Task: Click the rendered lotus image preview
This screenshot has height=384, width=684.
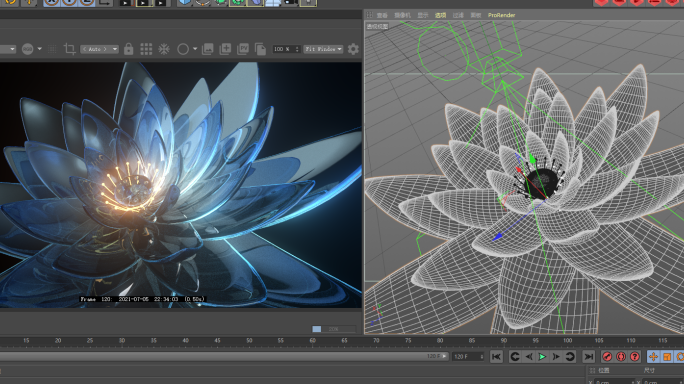Action: click(181, 185)
